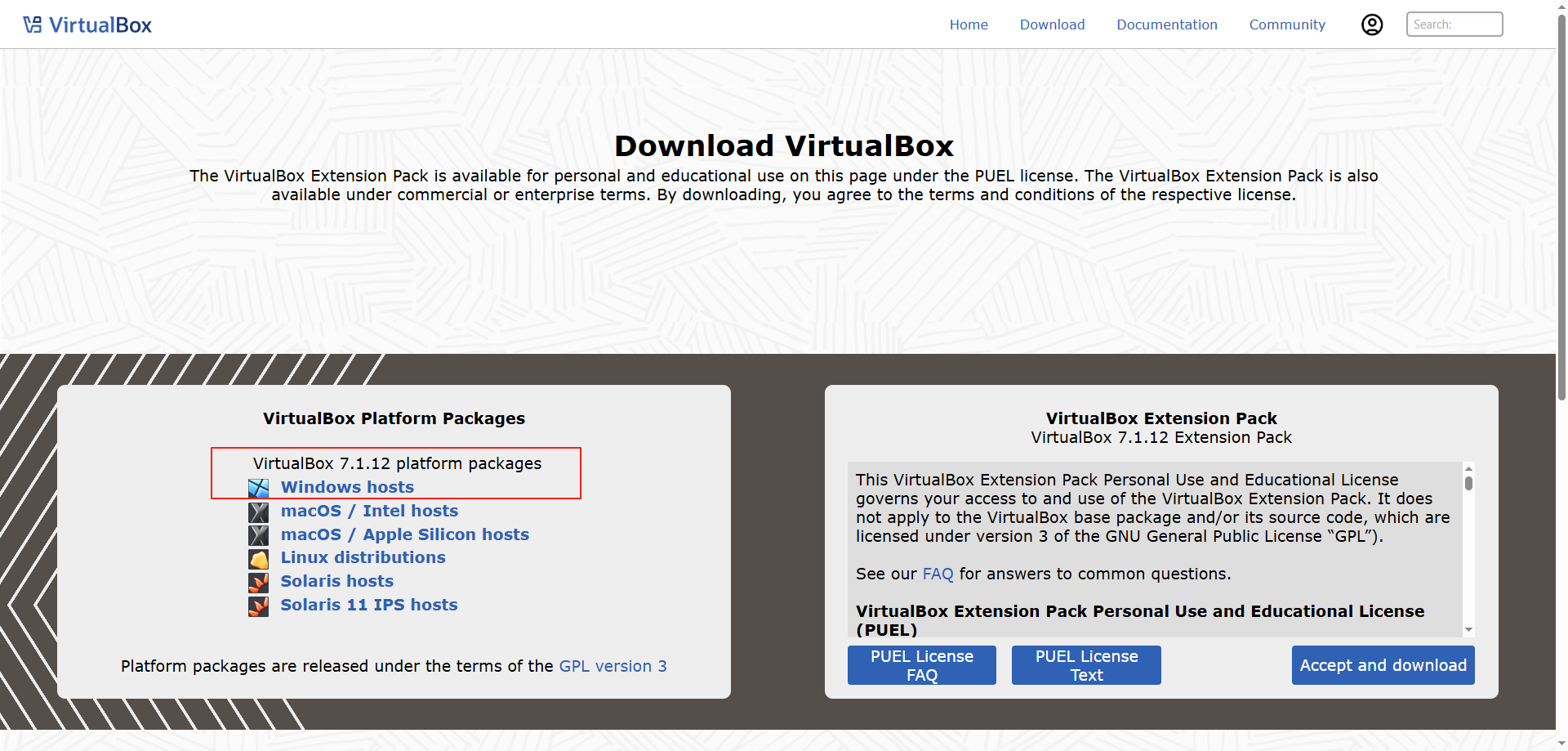The height and width of the screenshot is (751, 1568).
Task: Open the Windows hosts download link
Action: (x=347, y=487)
